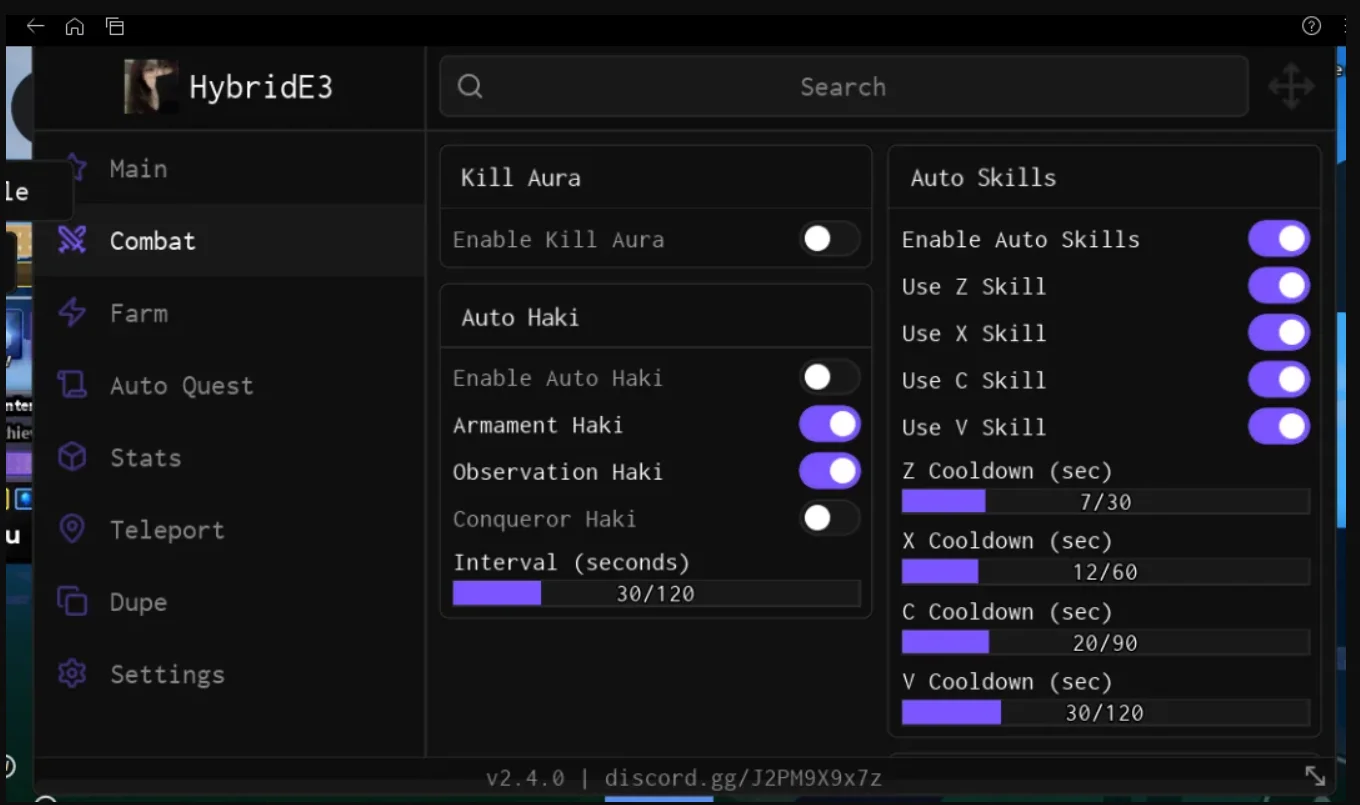
Task: Toggle off Use X Skill
Action: click(x=1279, y=333)
